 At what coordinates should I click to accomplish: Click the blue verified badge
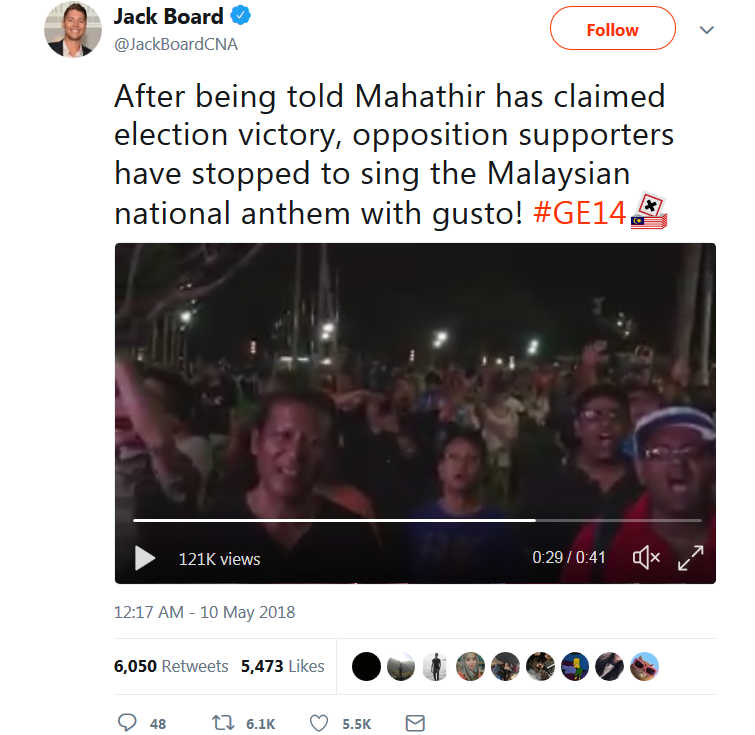pyautogui.click(x=240, y=16)
